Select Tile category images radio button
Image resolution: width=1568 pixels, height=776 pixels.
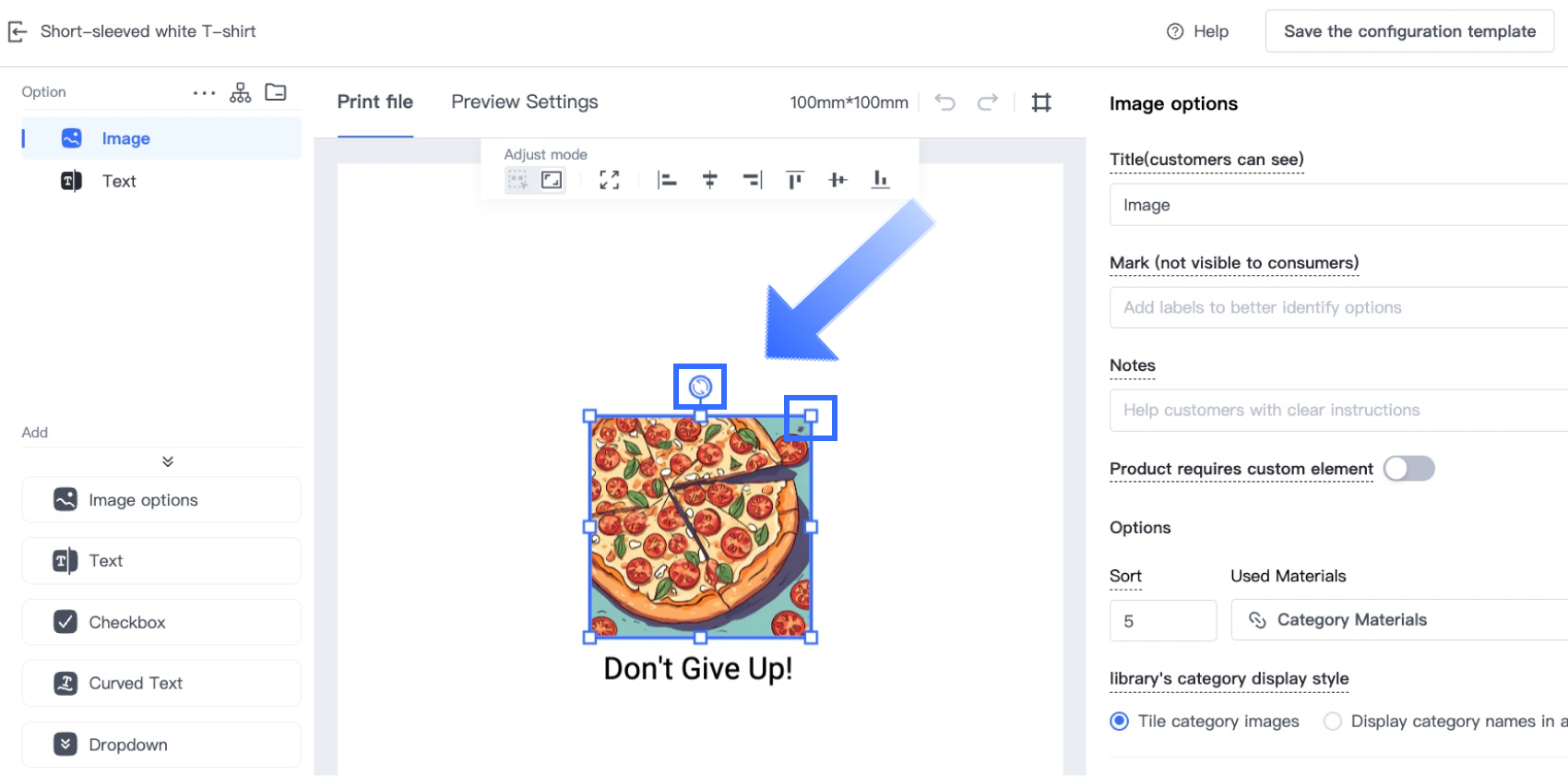coord(1119,722)
